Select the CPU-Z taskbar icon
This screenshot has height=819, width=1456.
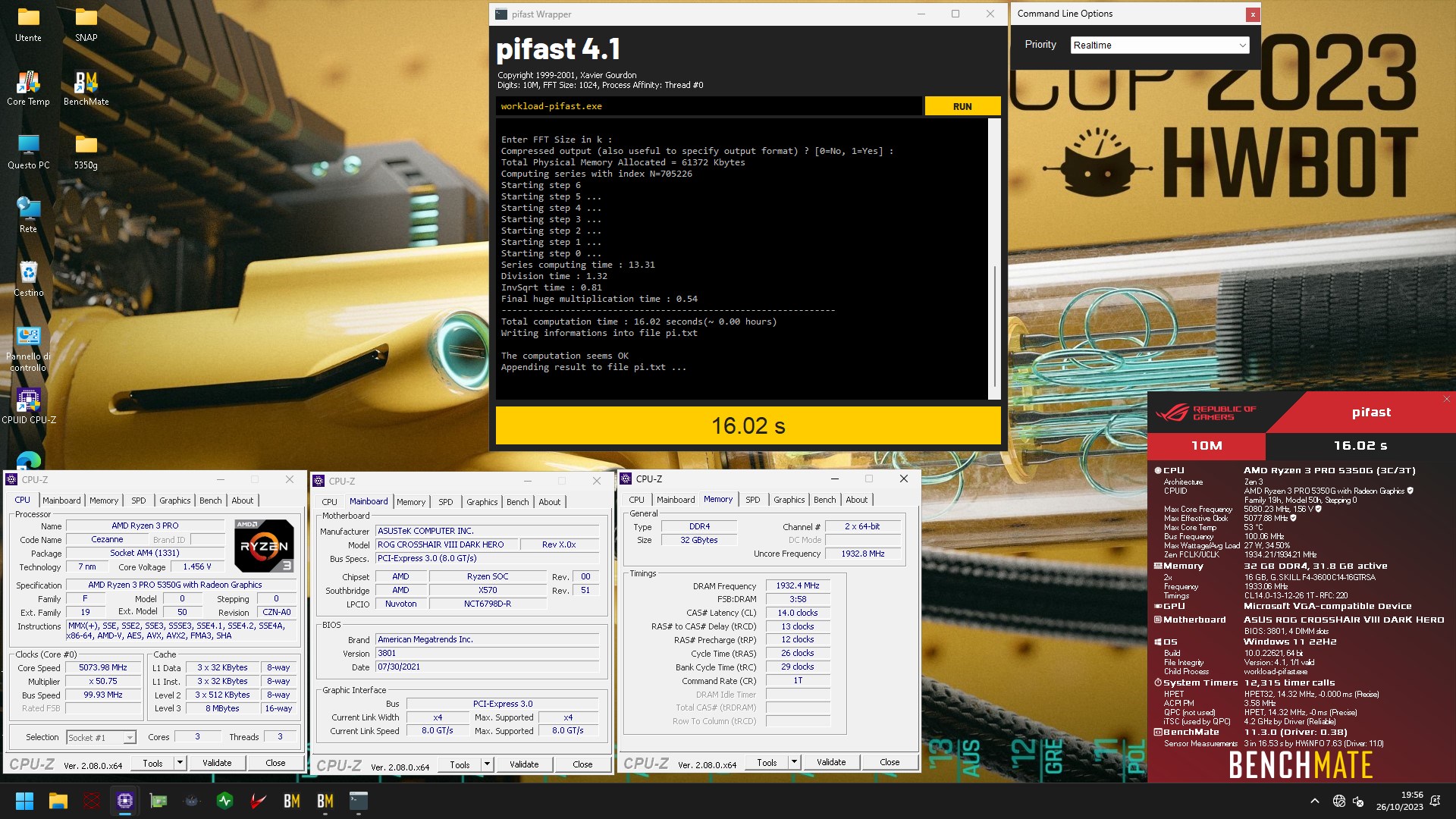coord(125,801)
